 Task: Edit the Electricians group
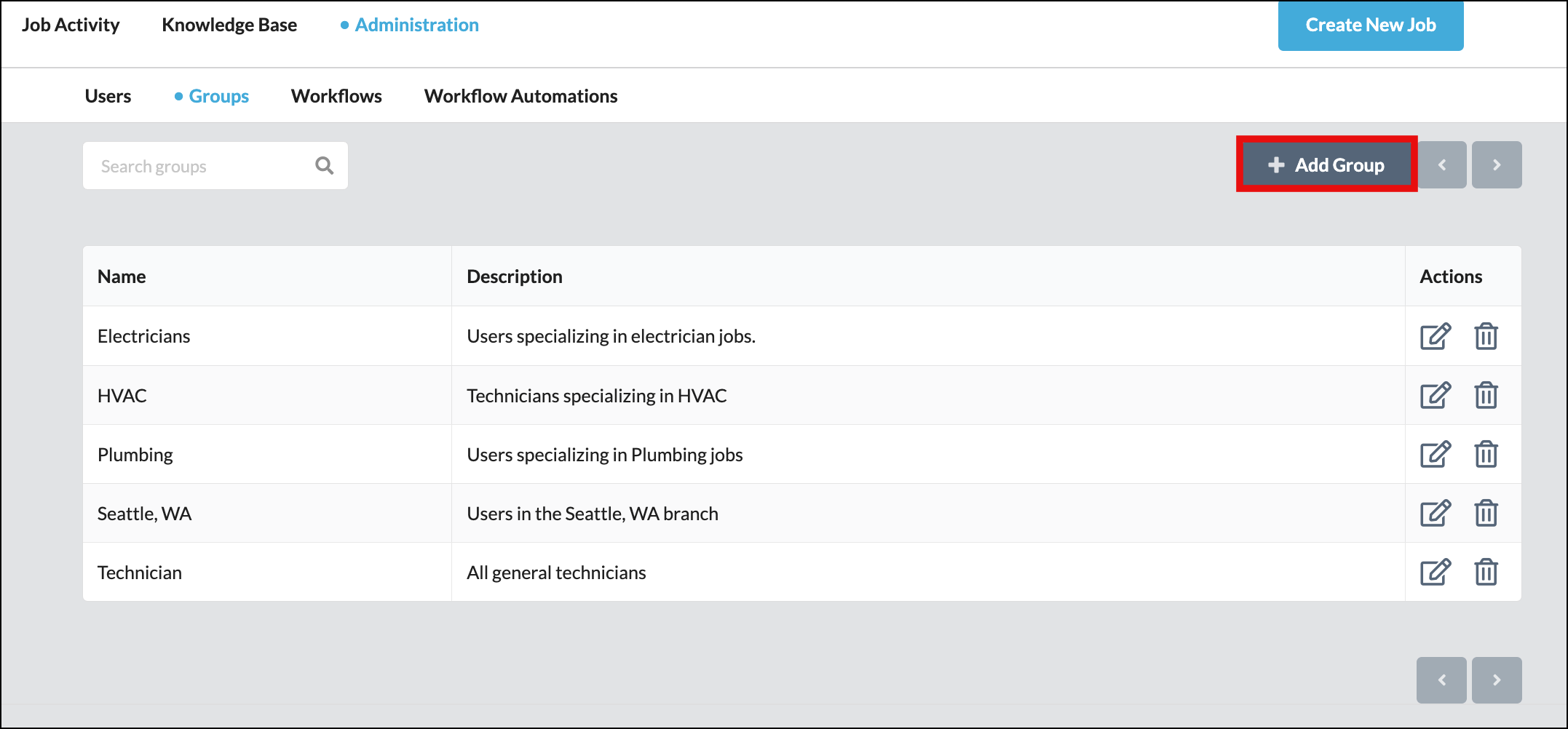(1435, 336)
